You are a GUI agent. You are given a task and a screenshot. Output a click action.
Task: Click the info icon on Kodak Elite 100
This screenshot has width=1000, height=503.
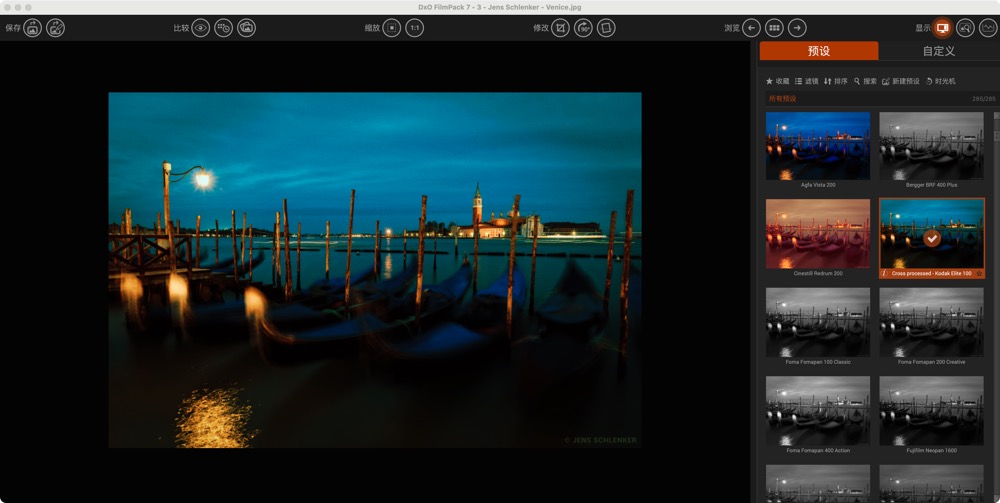pos(884,273)
